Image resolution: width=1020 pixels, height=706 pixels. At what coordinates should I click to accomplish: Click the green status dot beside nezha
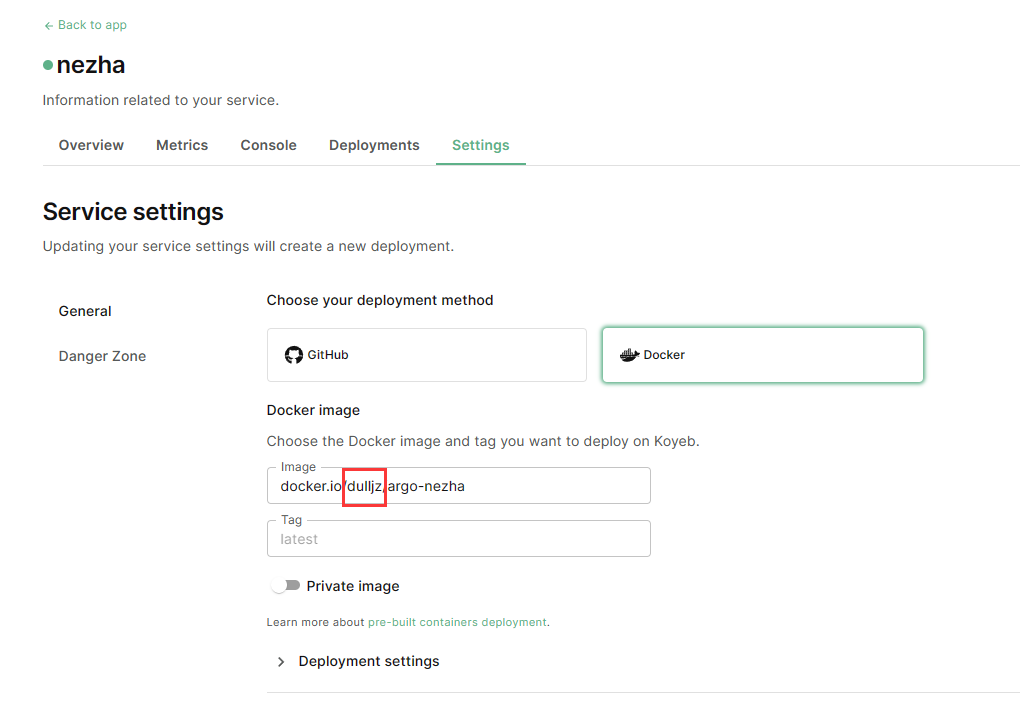(47, 65)
